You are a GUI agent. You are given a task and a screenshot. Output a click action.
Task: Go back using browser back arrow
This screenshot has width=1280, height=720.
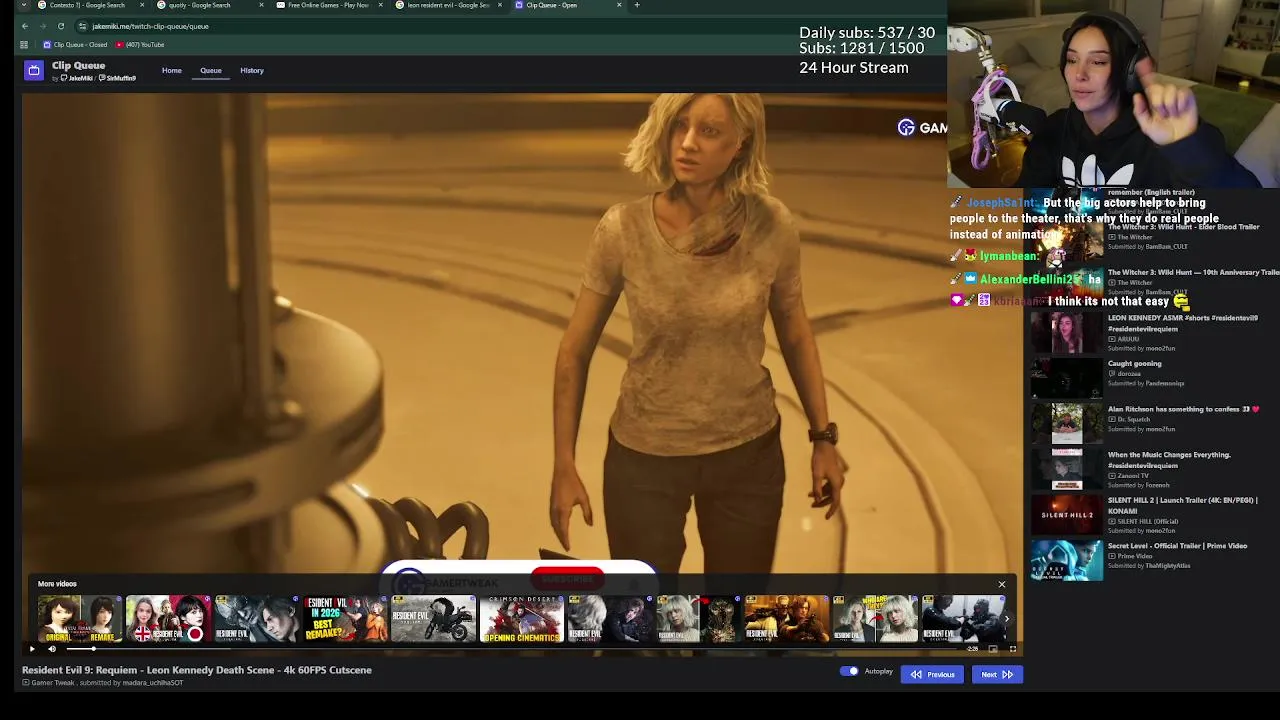24,26
